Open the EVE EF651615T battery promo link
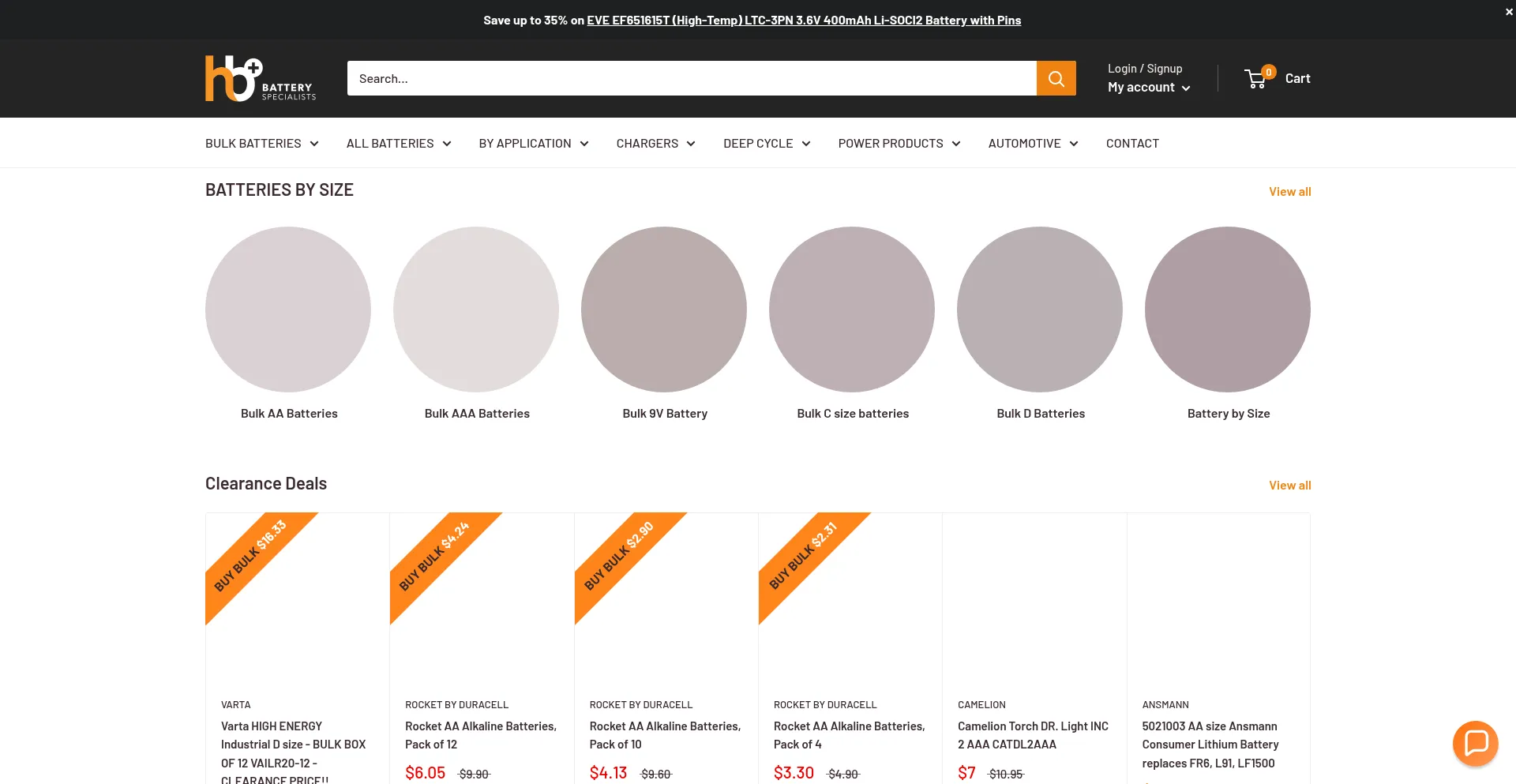 pyautogui.click(x=804, y=21)
